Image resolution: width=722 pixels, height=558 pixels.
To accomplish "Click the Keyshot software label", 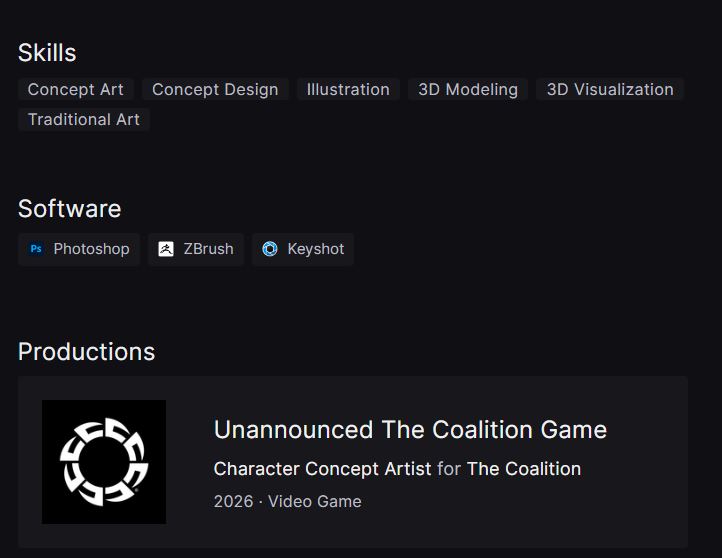I will click(315, 249).
